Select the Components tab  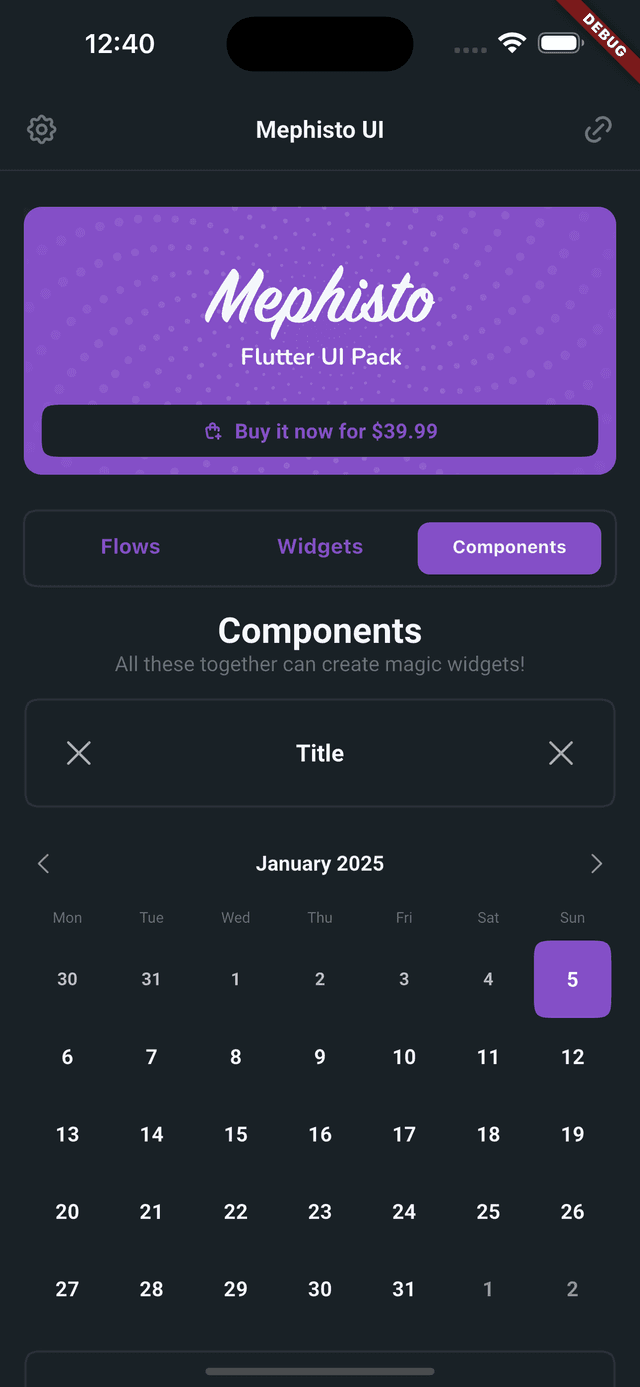[509, 548]
